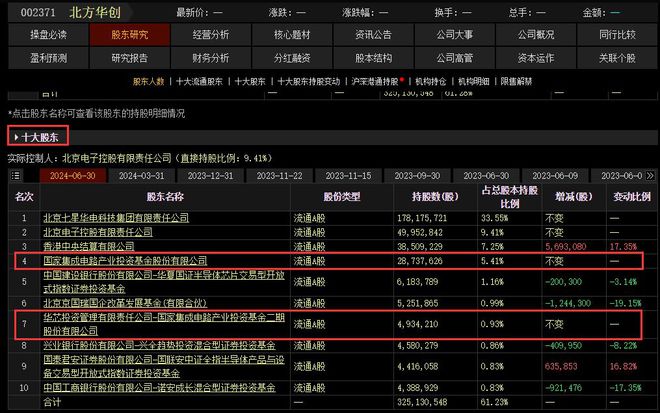Switch to 2023-09-30 date tab

pyautogui.click(x=417, y=176)
